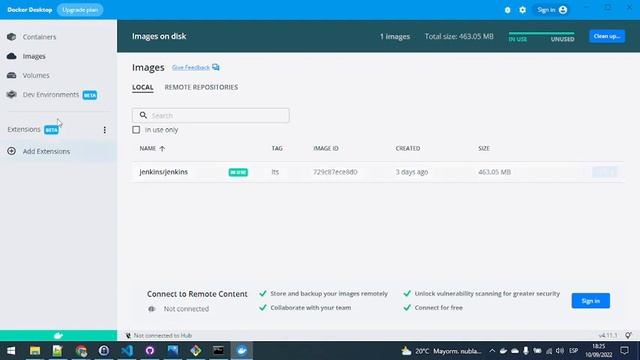The image size is (640, 360).
Task: Open the Windows Start menu
Action: (x=11, y=351)
